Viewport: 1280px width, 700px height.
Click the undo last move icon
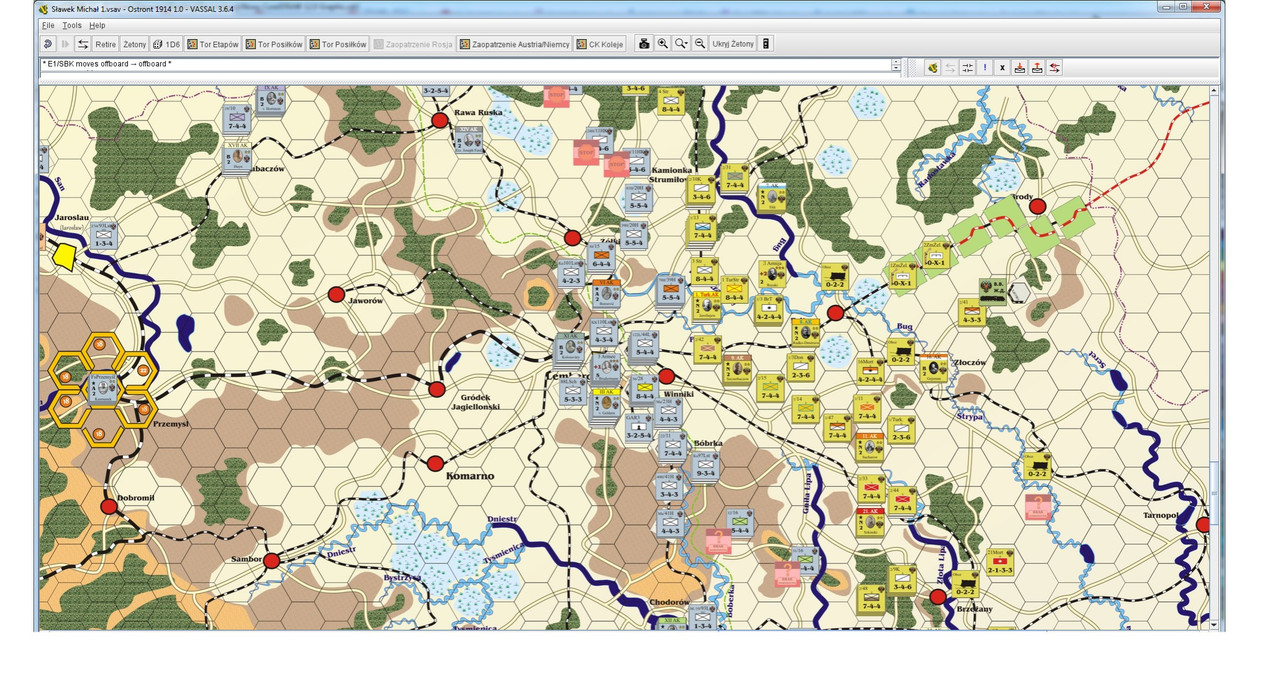point(47,44)
